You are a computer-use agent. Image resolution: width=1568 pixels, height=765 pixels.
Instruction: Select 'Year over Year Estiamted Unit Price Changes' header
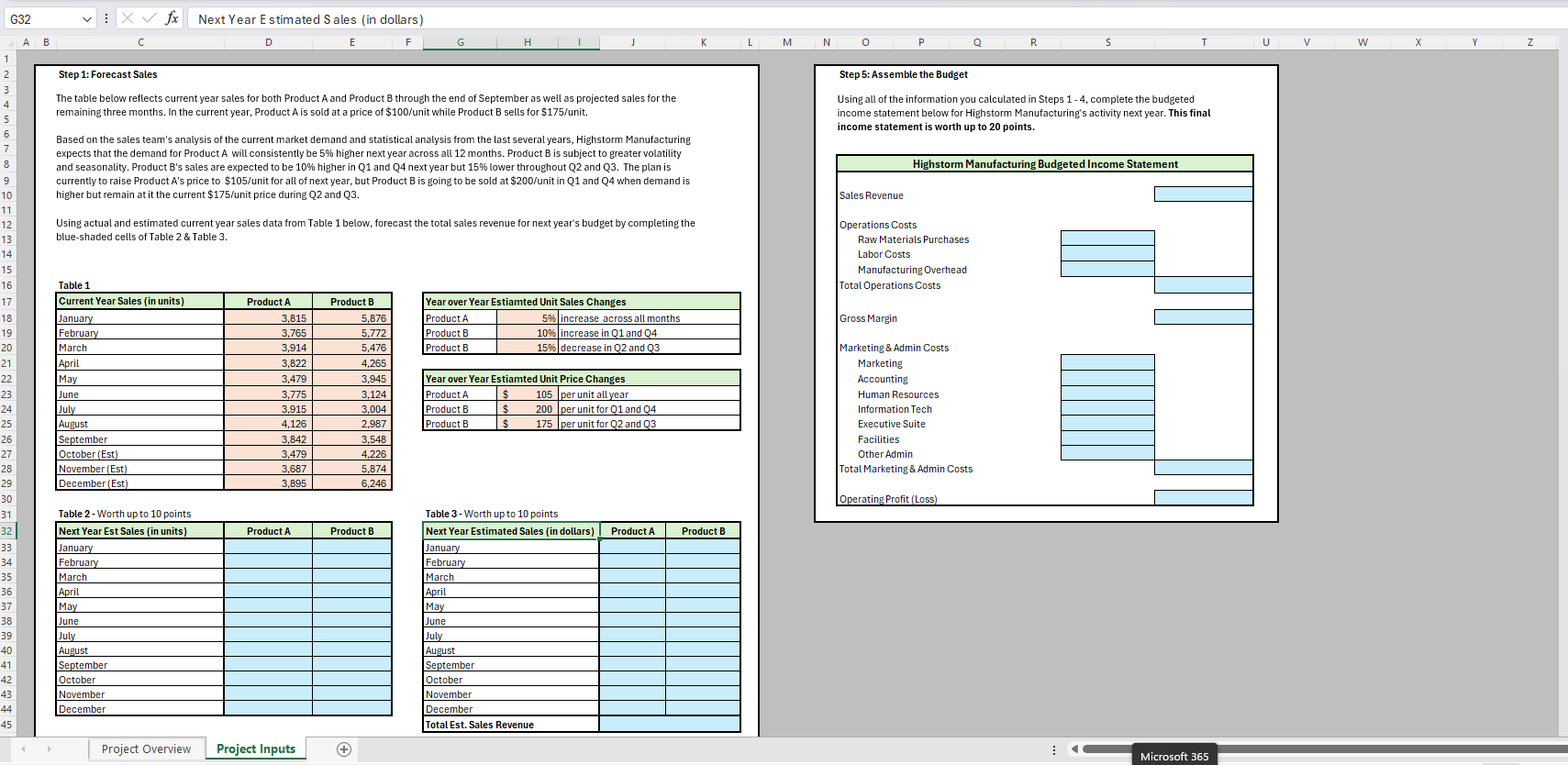click(x=582, y=379)
